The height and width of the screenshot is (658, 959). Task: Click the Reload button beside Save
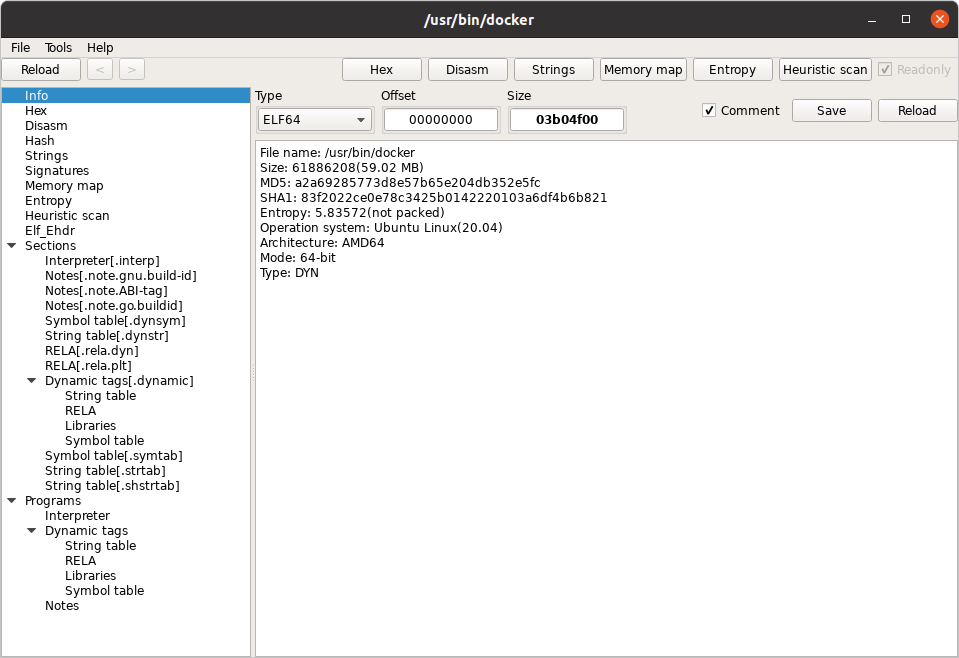coord(917,111)
